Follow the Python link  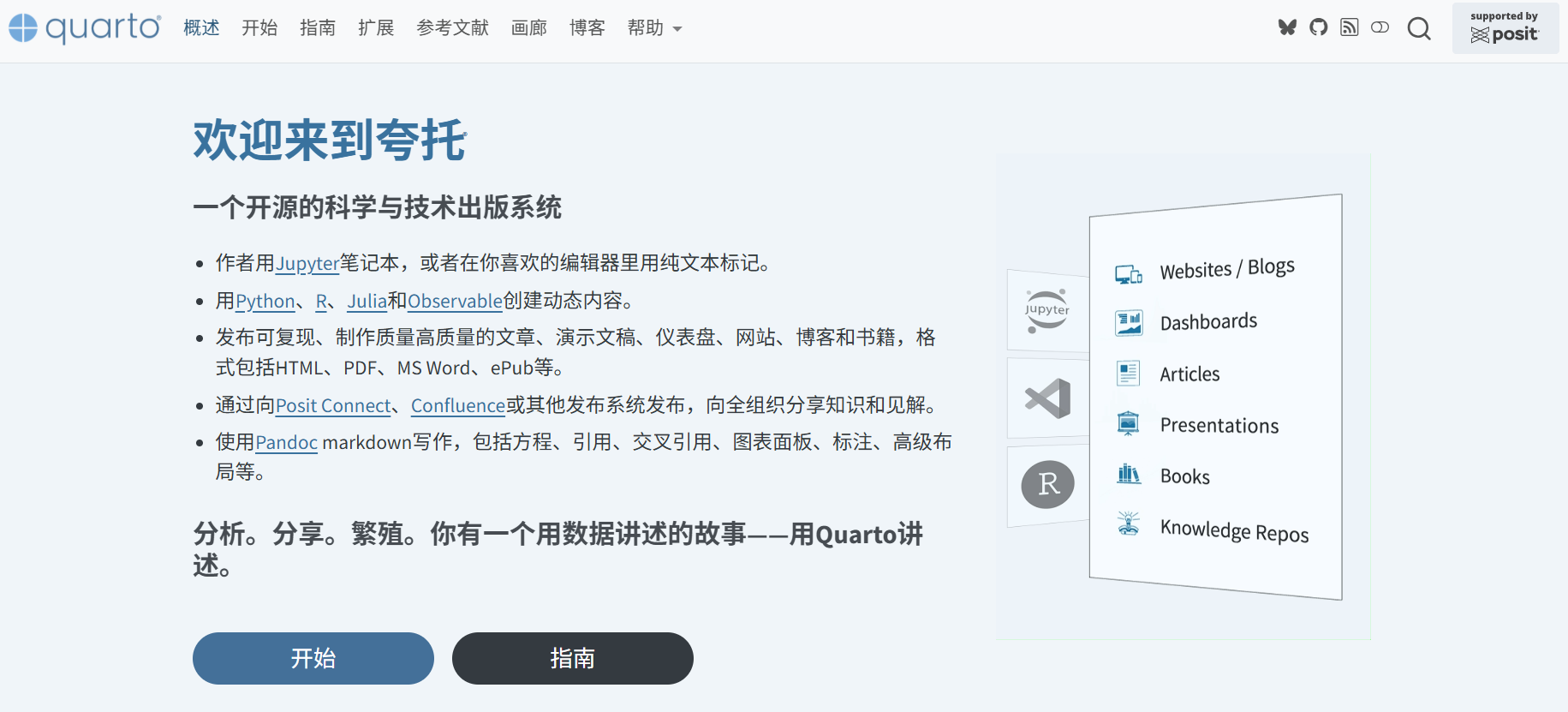pos(265,301)
